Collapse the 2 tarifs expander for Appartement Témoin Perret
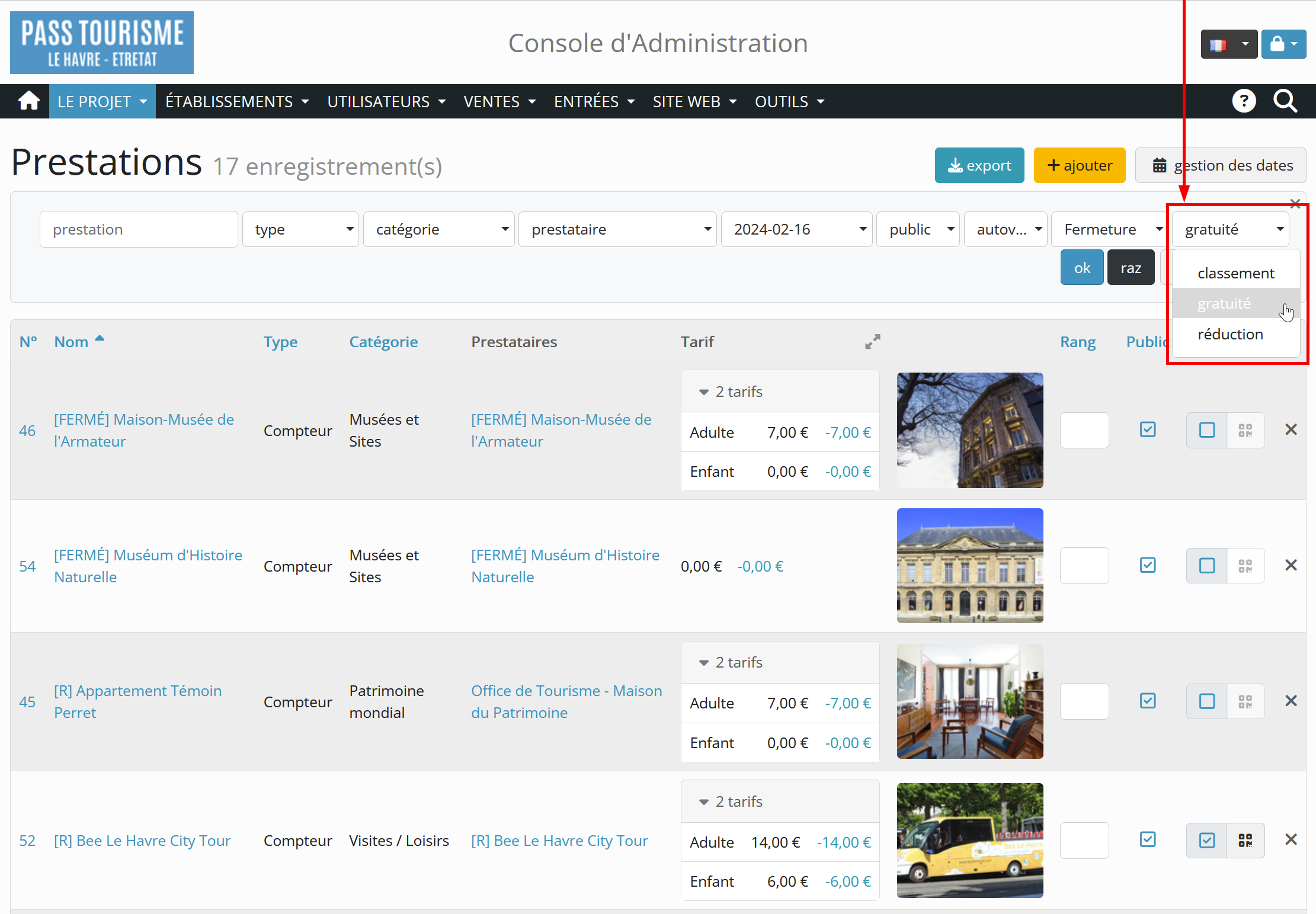 (x=732, y=662)
